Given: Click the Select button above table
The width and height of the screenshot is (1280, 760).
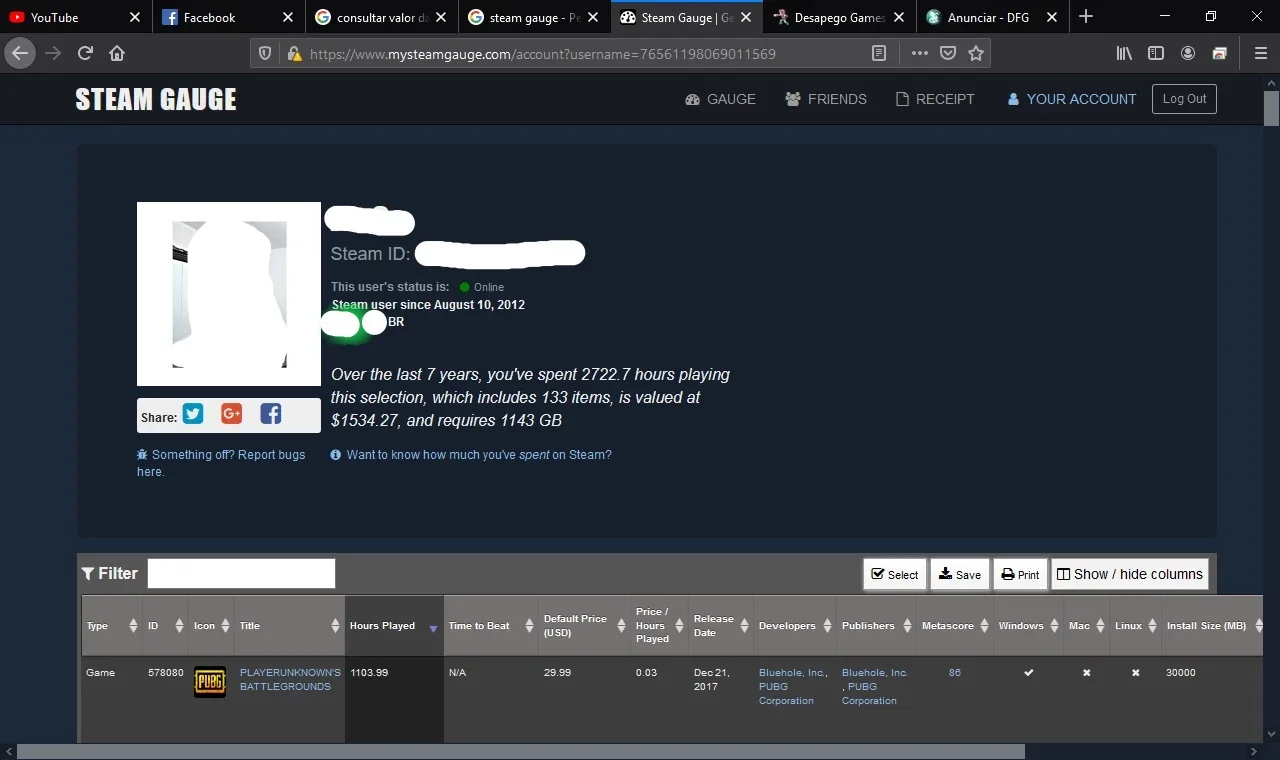Looking at the screenshot, I should pos(895,574).
